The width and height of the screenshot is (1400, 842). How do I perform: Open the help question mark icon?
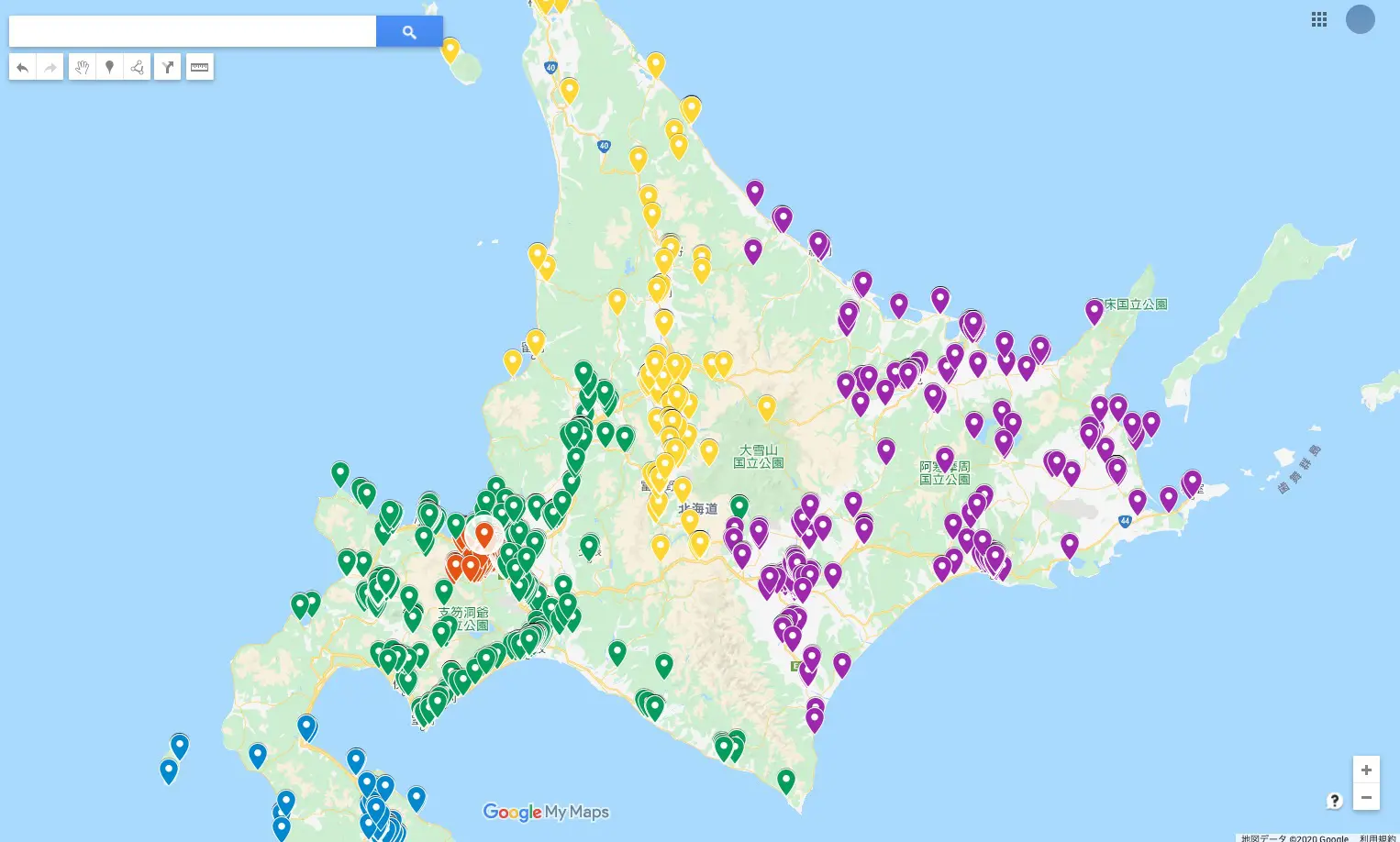click(x=1335, y=801)
